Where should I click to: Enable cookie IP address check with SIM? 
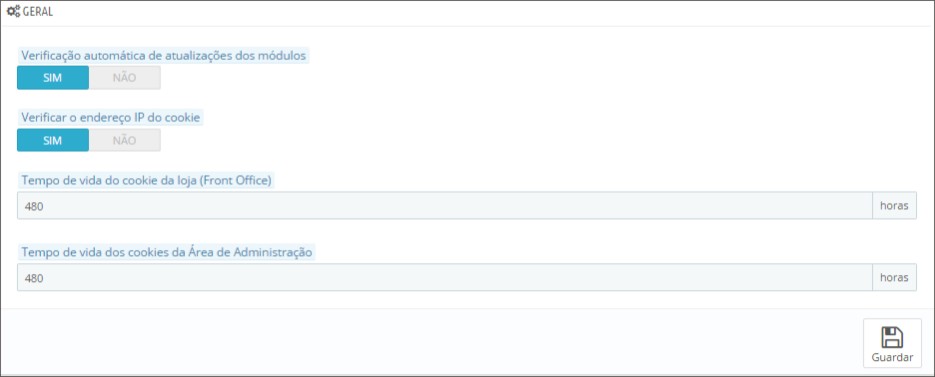point(52,140)
